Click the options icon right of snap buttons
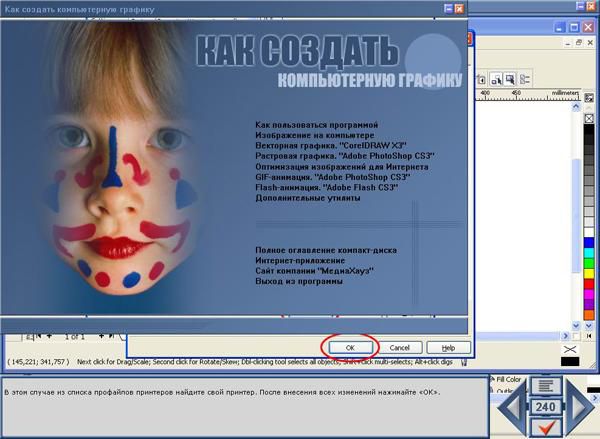Viewport: 600px width, 439px height. coord(525,79)
